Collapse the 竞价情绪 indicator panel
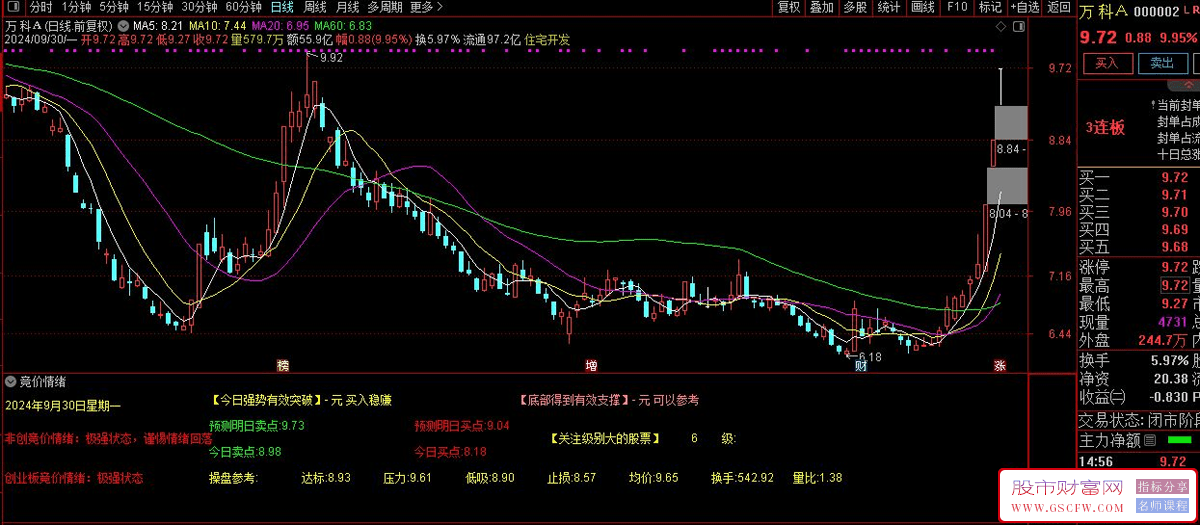Viewport: 1200px width, 525px height. tap(10, 381)
